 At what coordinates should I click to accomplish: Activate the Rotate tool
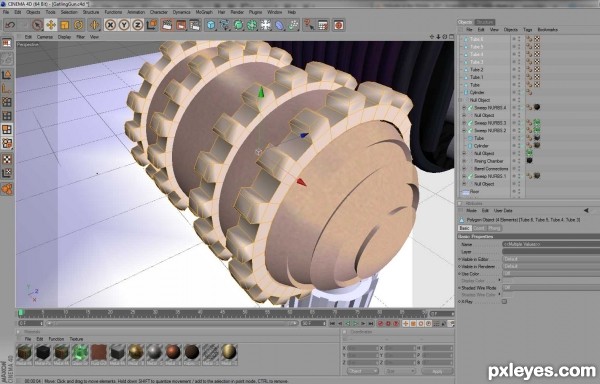click(x=78, y=25)
